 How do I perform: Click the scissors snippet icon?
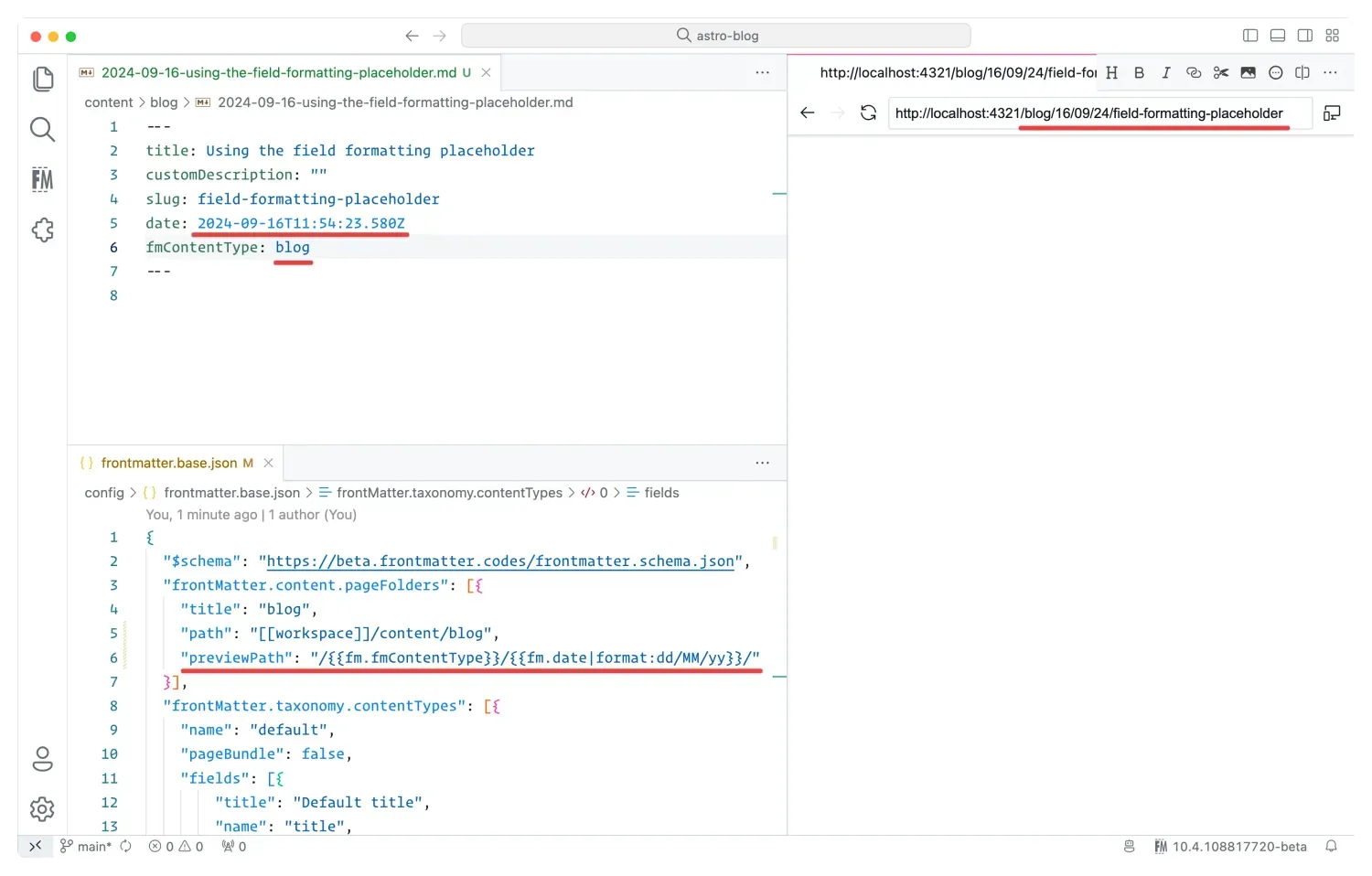pos(1221,73)
